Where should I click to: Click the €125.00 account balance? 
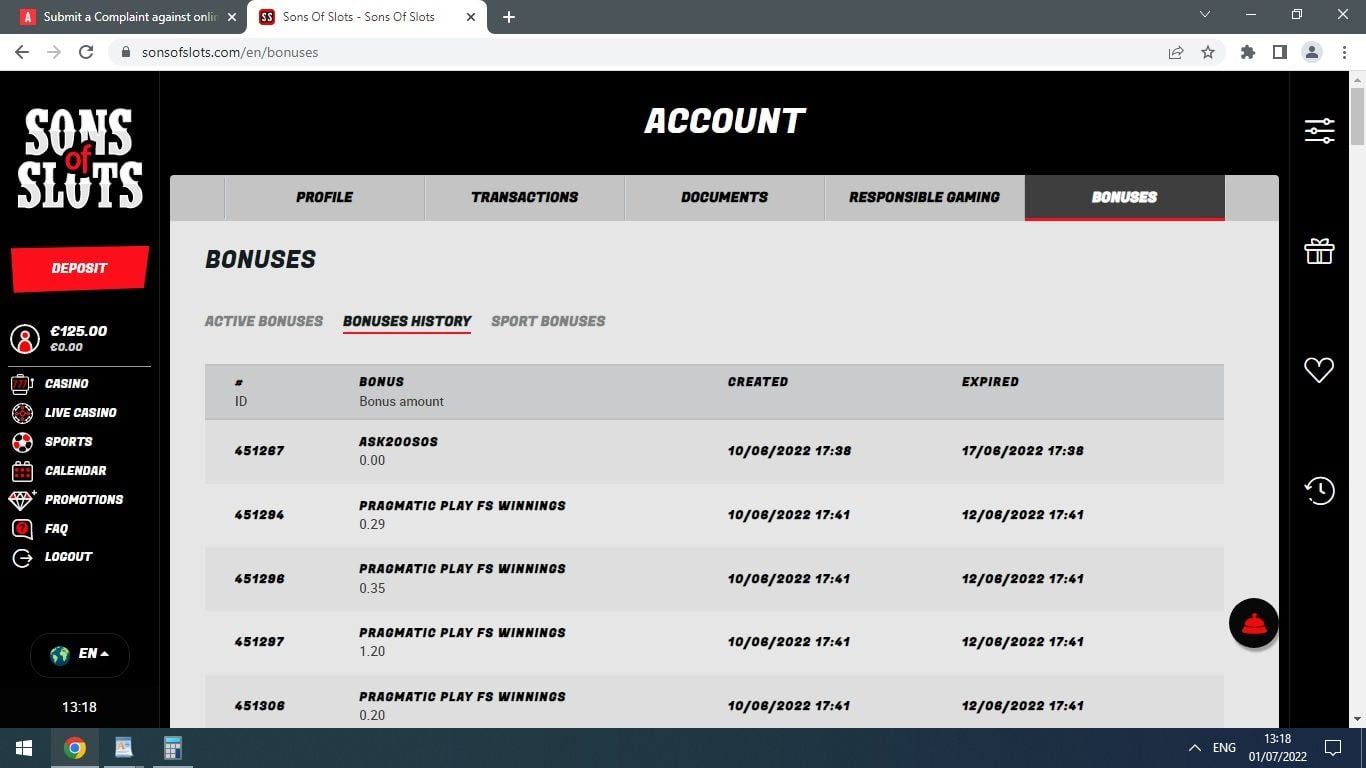click(x=78, y=331)
